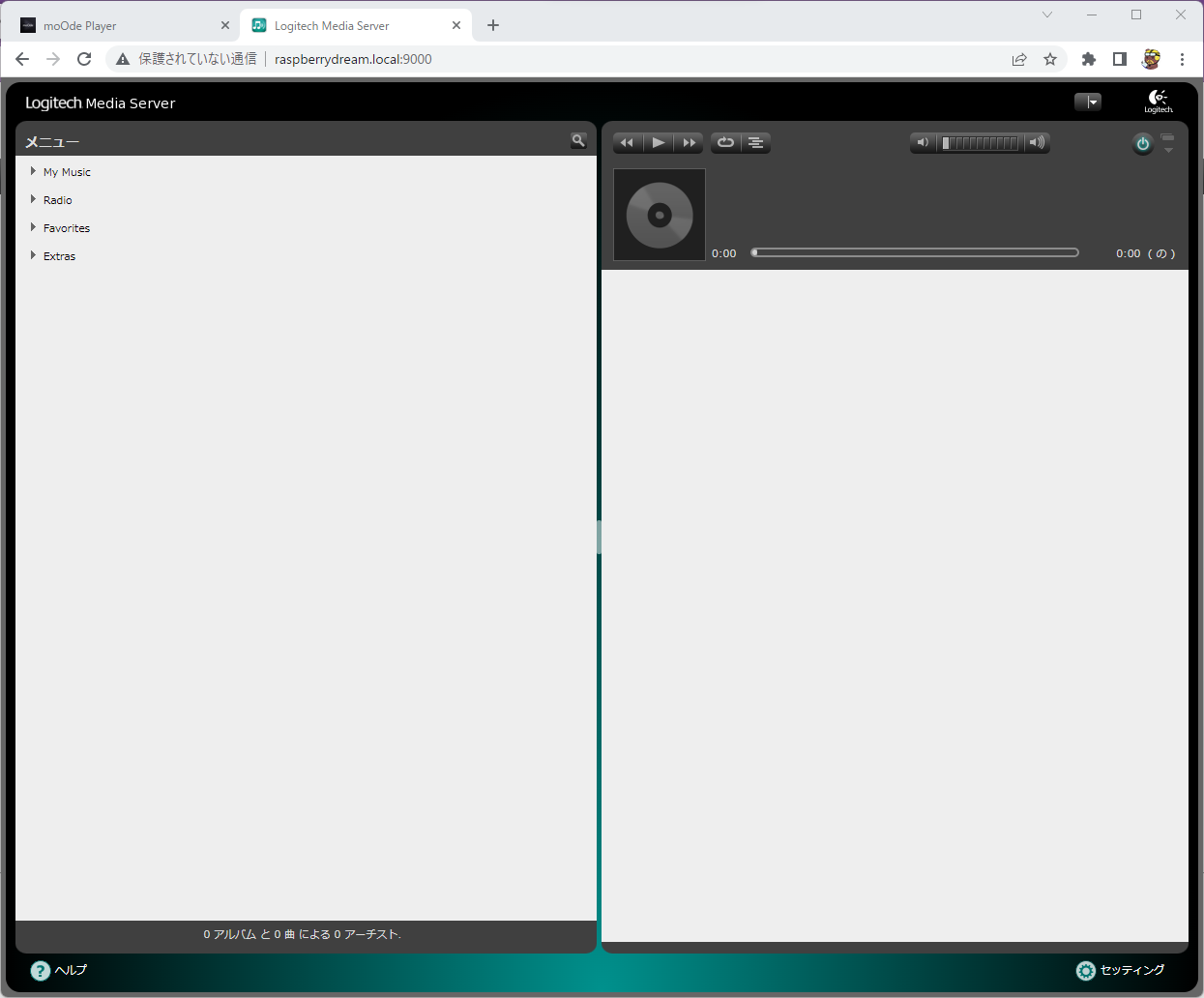Expand the Radio tree arrow
Image resolution: width=1204 pixels, height=998 pixels.
click(x=33, y=199)
